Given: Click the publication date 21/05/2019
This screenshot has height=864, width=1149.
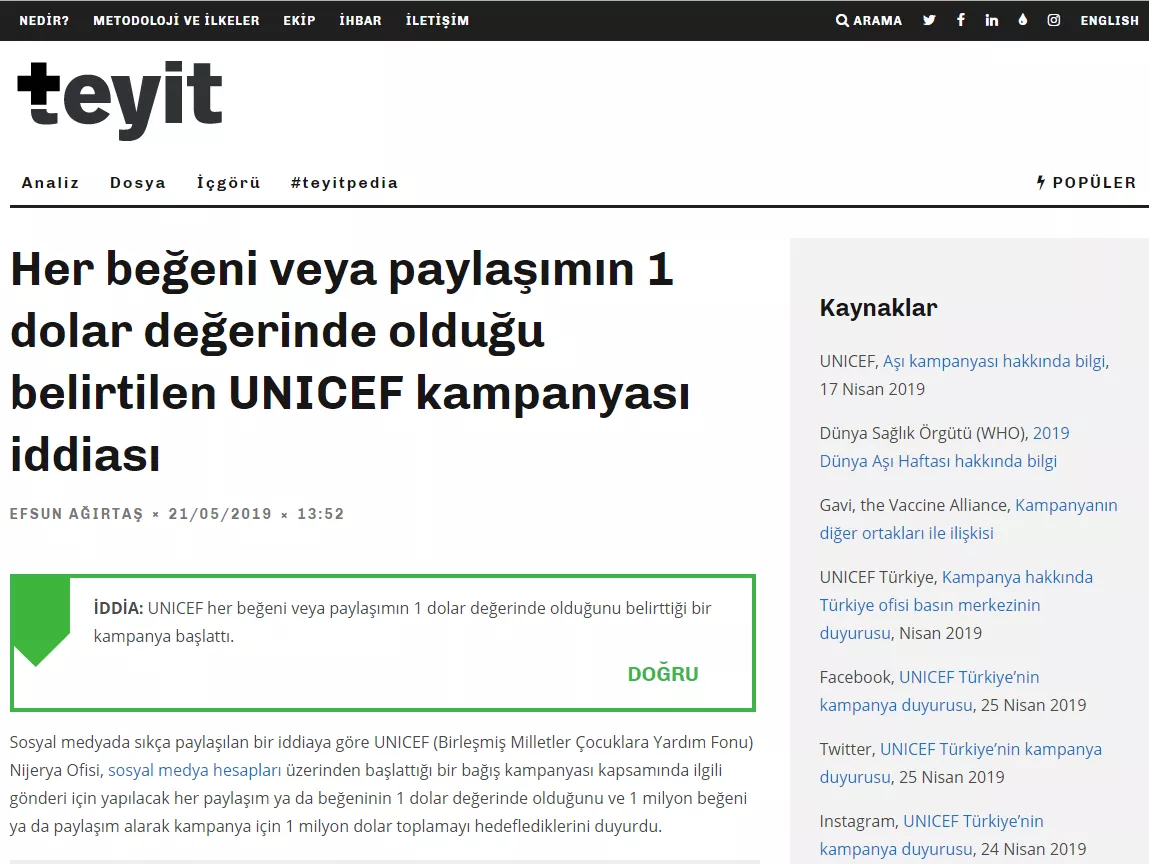Looking at the screenshot, I should point(220,514).
